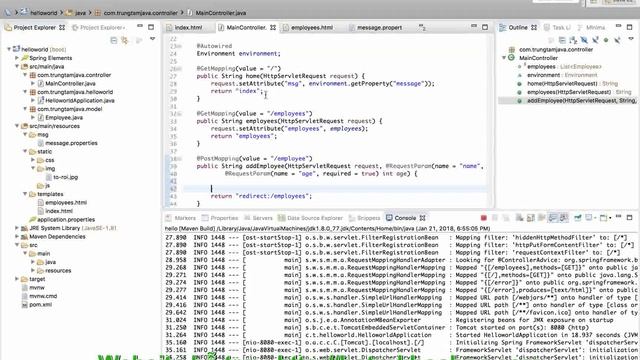
Task: Show hidden editor tabs overflow list
Action: pyautogui.click(x=422, y=27)
